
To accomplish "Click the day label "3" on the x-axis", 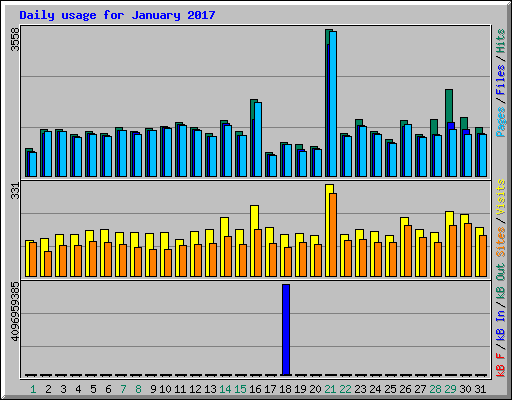I will 63,389.
